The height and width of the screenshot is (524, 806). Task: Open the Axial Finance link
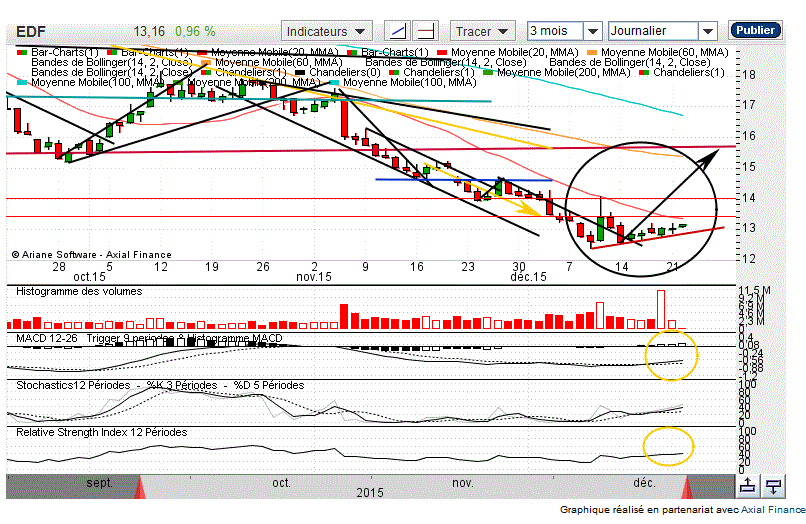click(773, 510)
